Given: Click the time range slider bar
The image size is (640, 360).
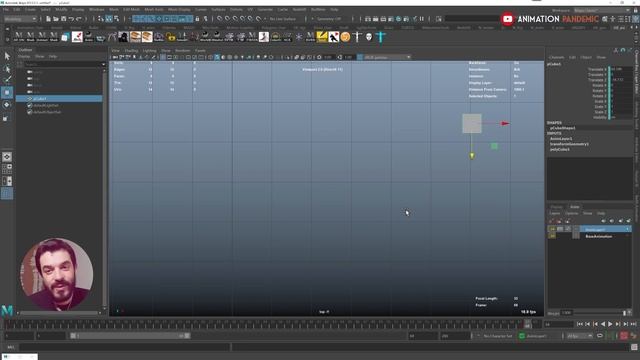Looking at the screenshot, I should 130,336.
